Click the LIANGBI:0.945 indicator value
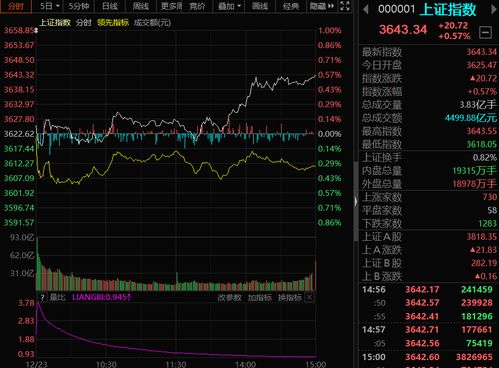The width and height of the screenshot is (499, 368). coord(101,297)
